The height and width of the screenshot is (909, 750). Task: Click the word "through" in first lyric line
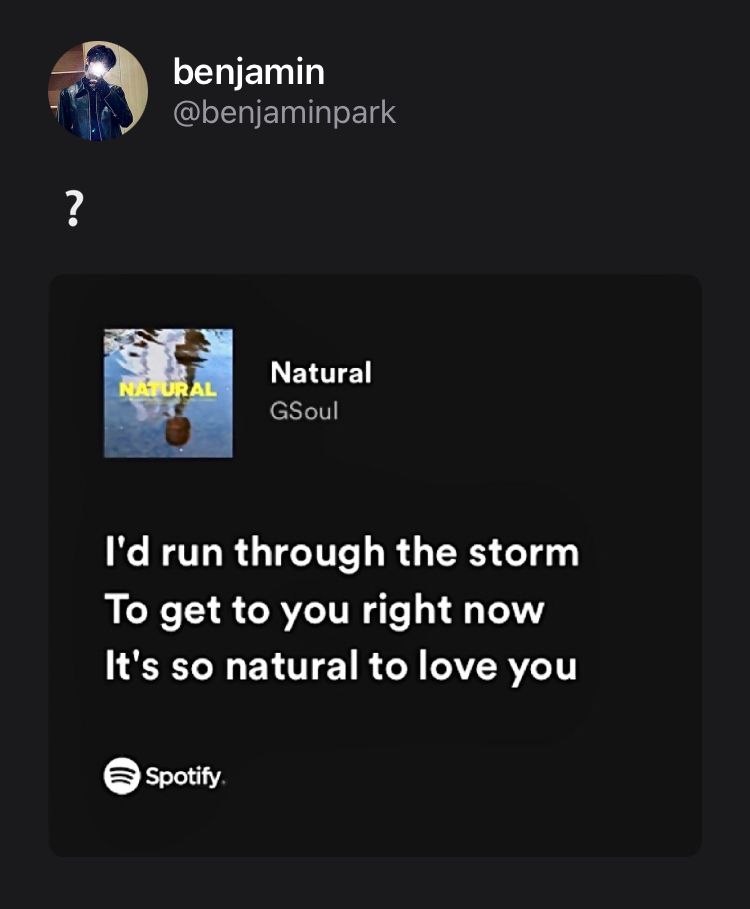pos(308,552)
